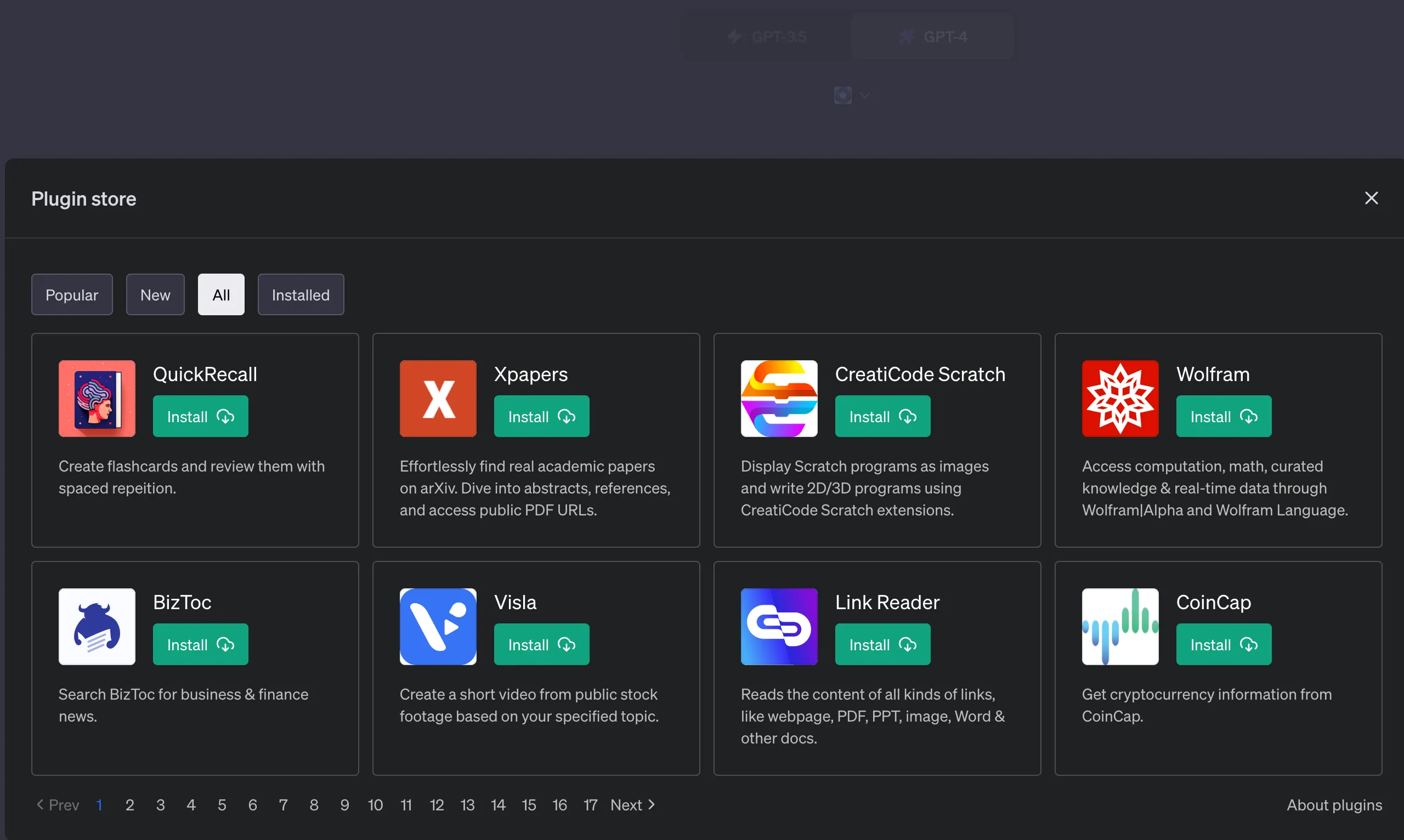This screenshot has width=1404, height=840.
Task: Select the All filter tab
Action: tap(222, 295)
